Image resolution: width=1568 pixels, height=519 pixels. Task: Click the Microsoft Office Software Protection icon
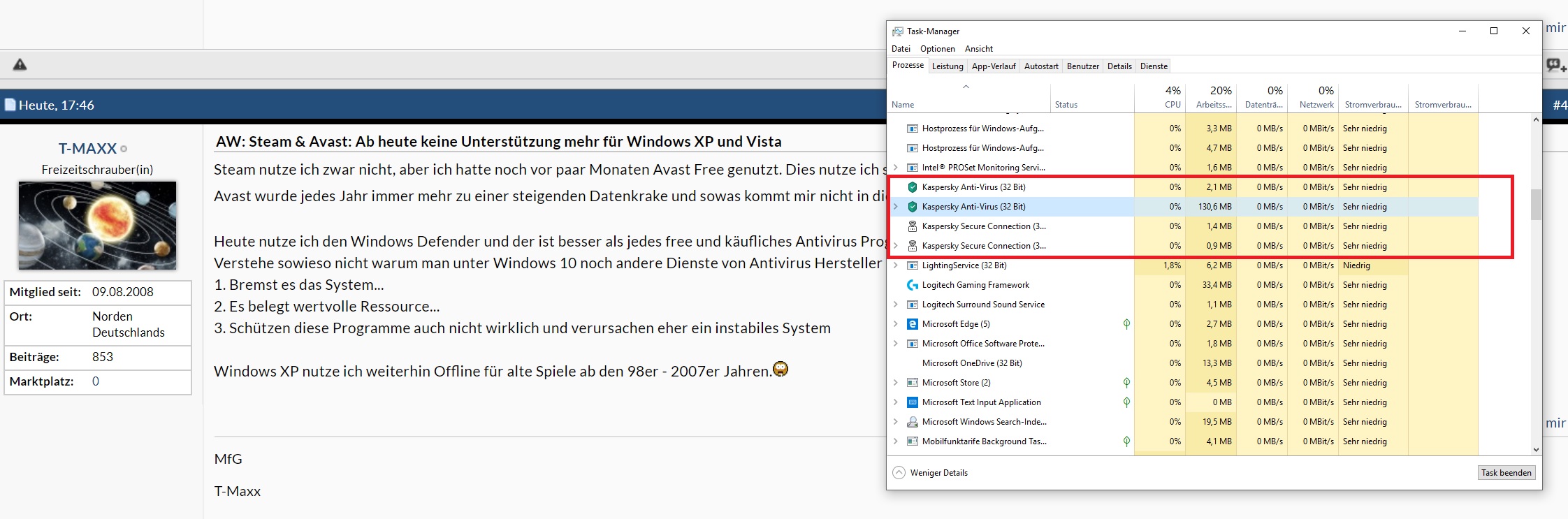coord(912,344)
